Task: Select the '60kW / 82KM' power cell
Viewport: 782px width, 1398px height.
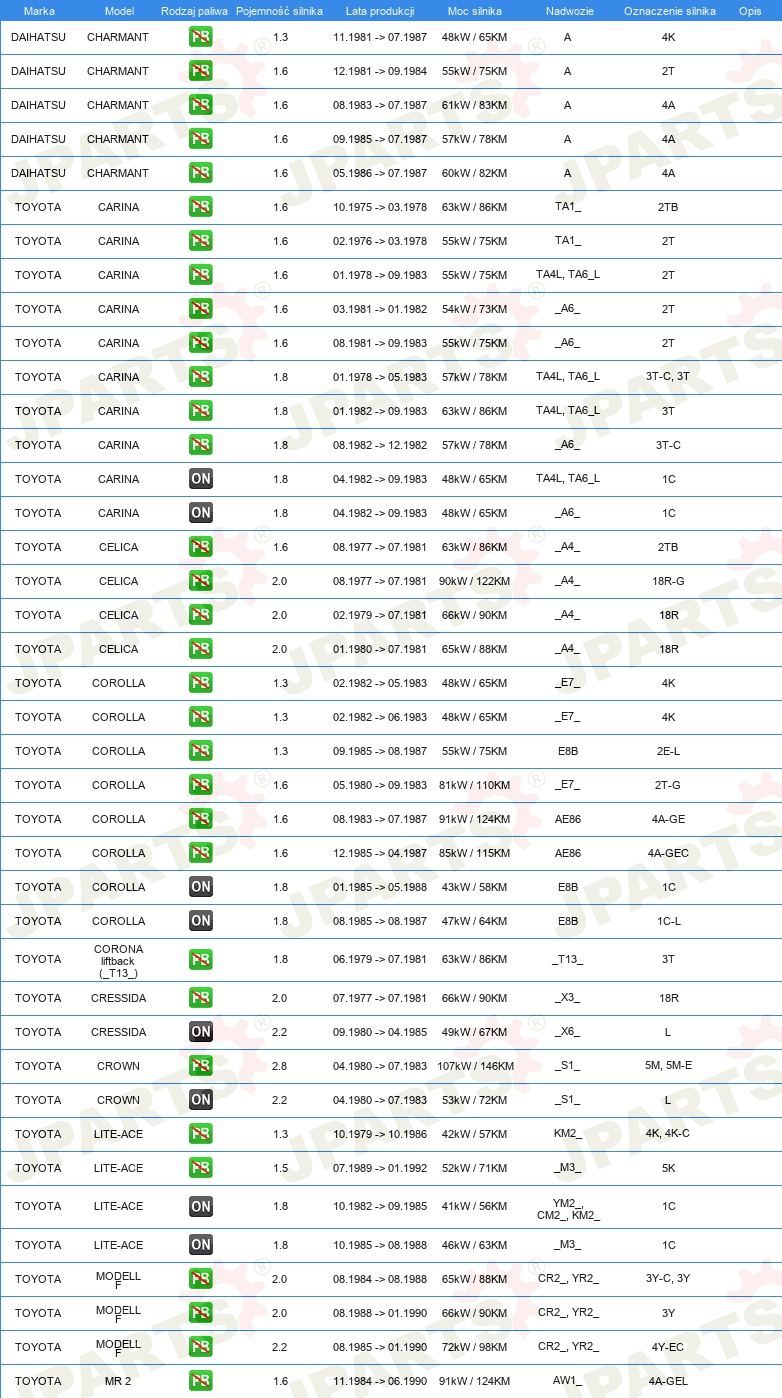Action: click(475, 173)
